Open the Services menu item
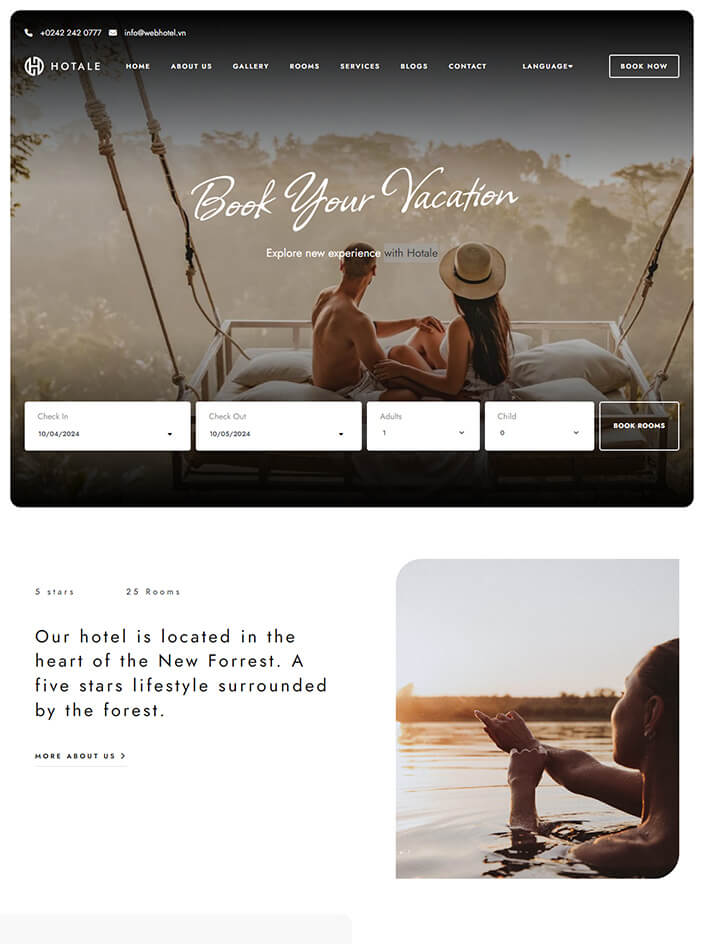704x944 pixels. pyautogui.click(x=360, y=66)
